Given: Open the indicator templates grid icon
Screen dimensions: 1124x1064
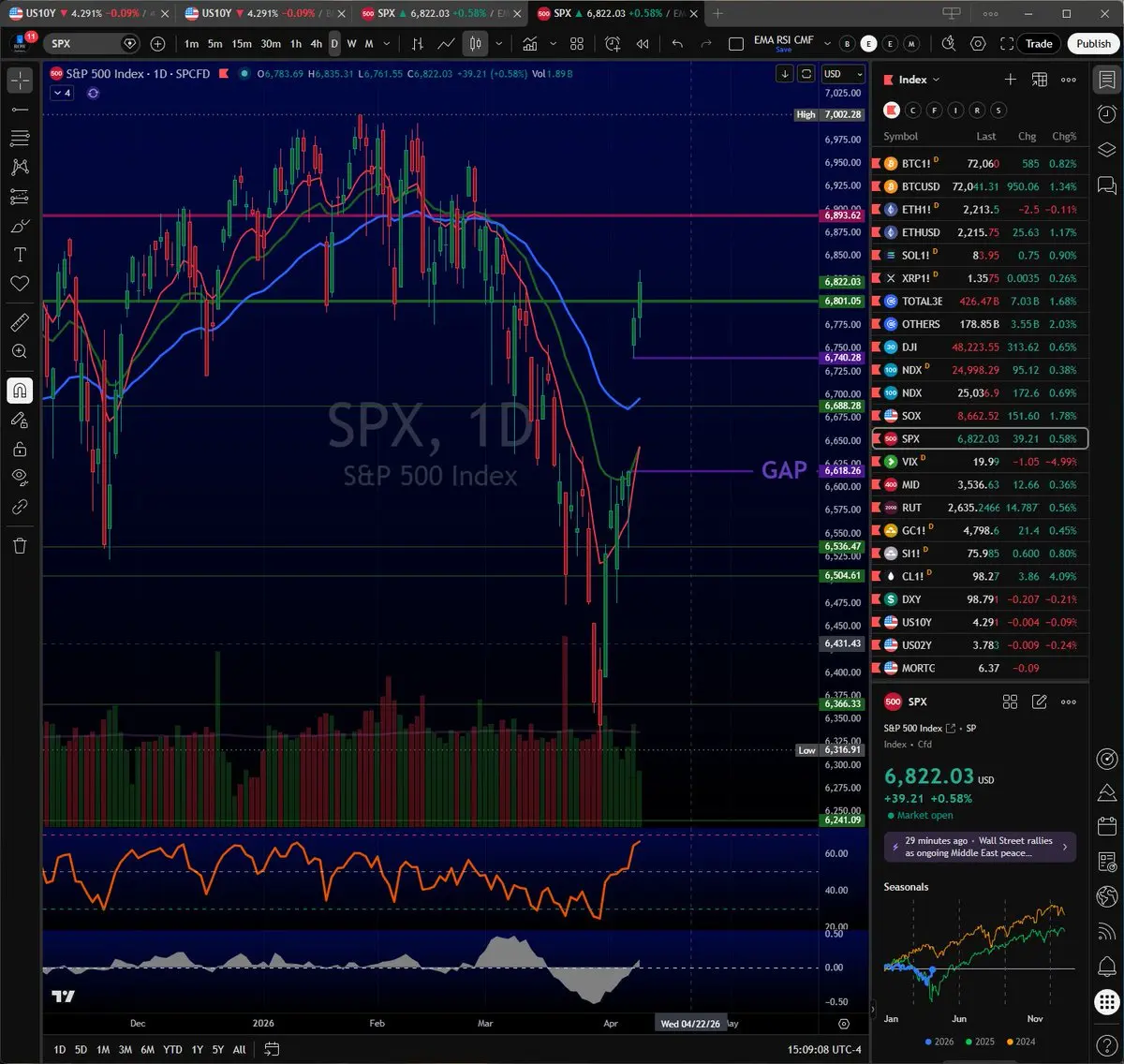Looking at the screenshot, I should pyautogui.click(x=577, y=43).
